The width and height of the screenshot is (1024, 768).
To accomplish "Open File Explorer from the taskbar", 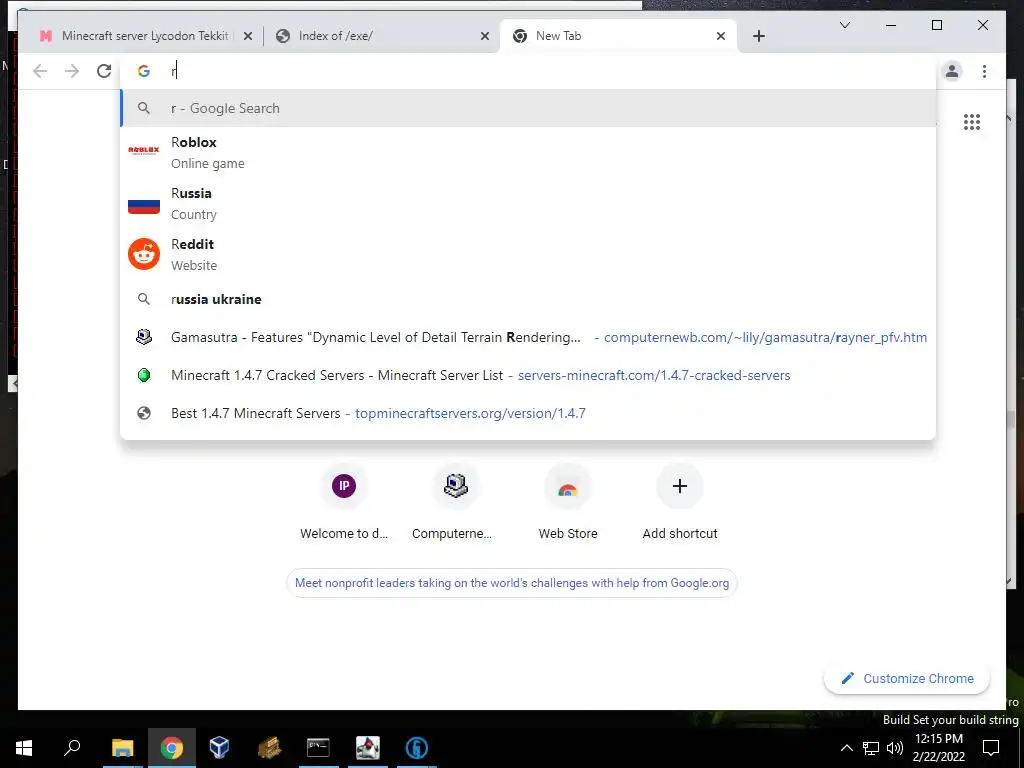I will pos(122,748).
